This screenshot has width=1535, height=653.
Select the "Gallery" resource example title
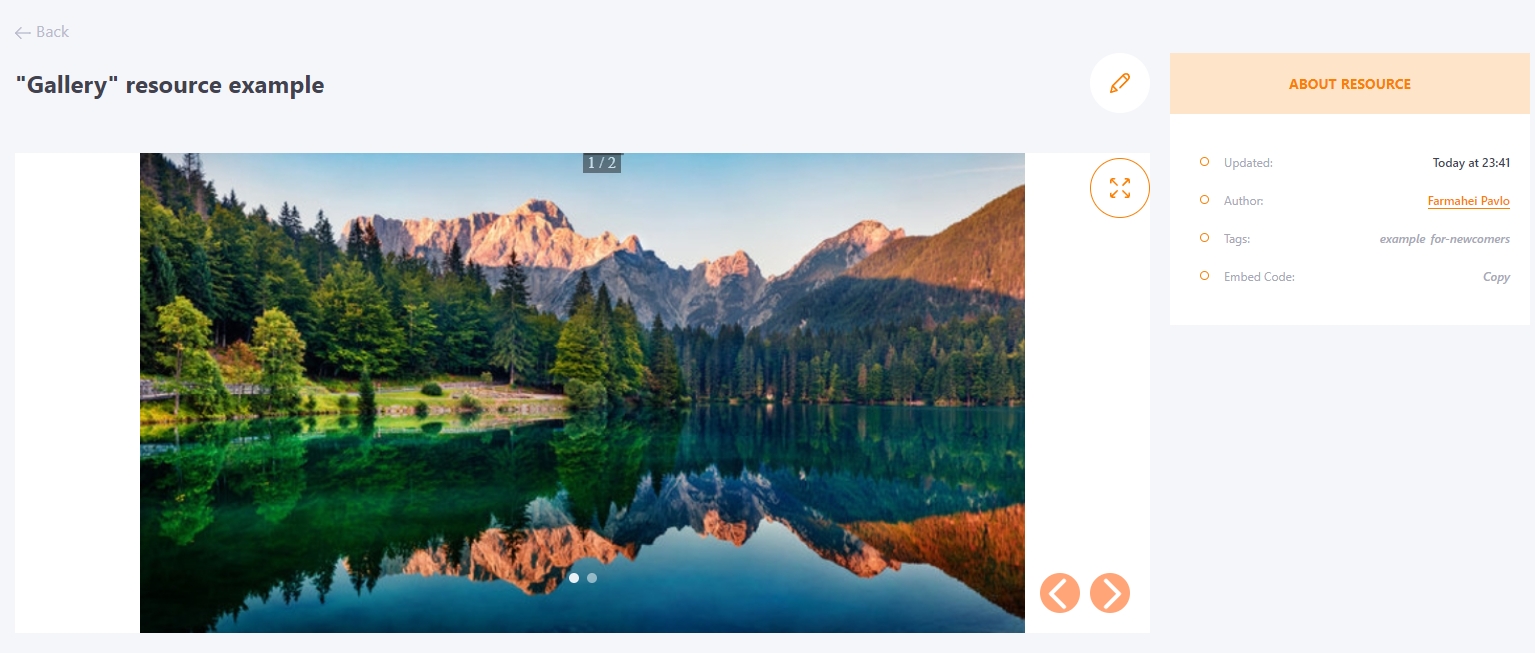pyautogui.click(x=170, y=85)
